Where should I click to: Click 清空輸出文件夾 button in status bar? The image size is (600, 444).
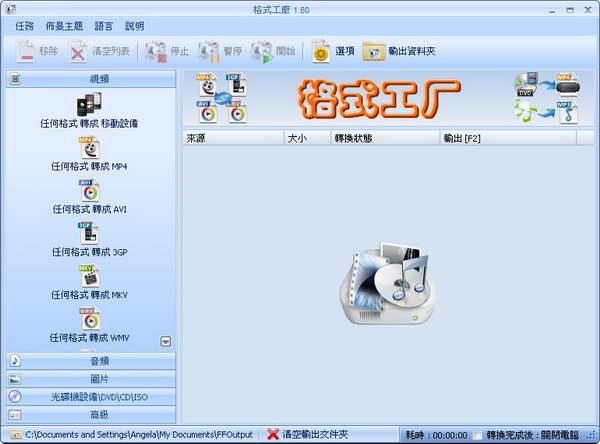coord(308,435)
